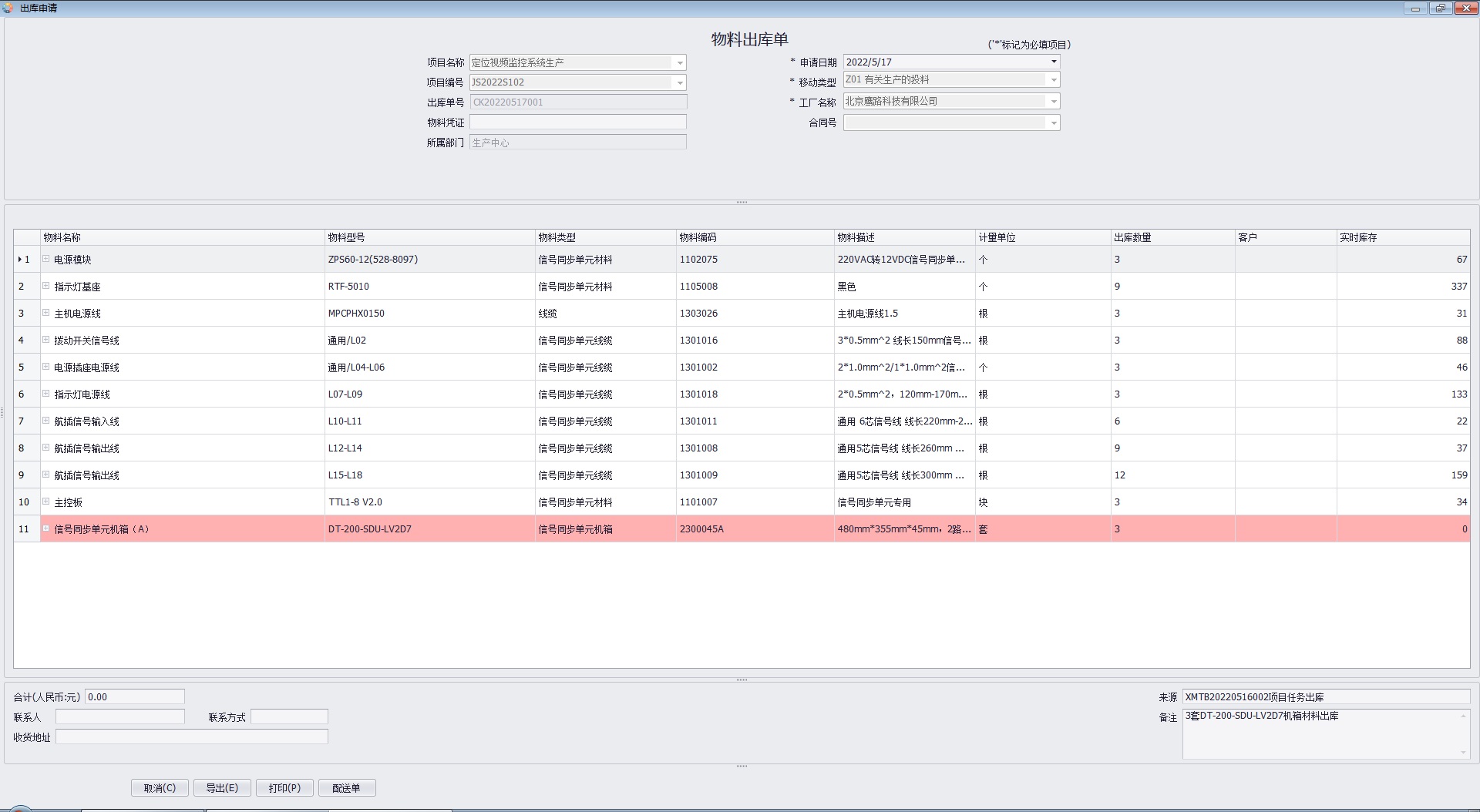Open the 申请日期 date picker

pos(1053,62)
